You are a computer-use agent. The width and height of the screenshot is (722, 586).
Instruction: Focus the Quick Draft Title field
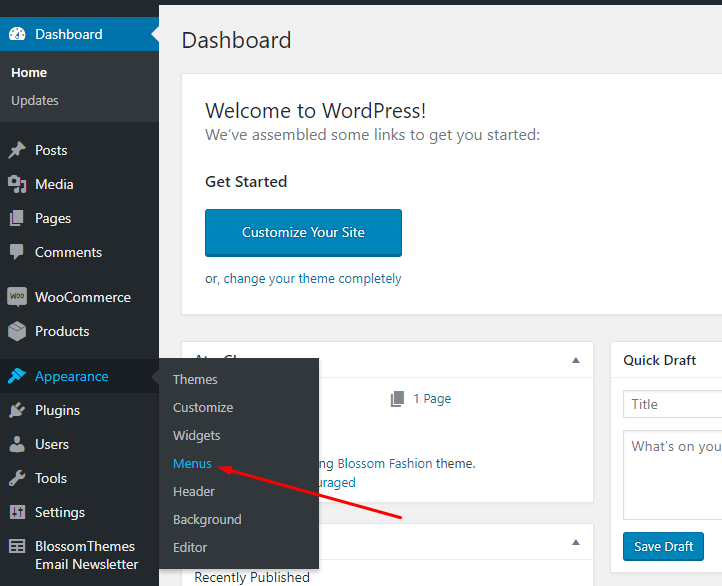[x=672, y=404]
